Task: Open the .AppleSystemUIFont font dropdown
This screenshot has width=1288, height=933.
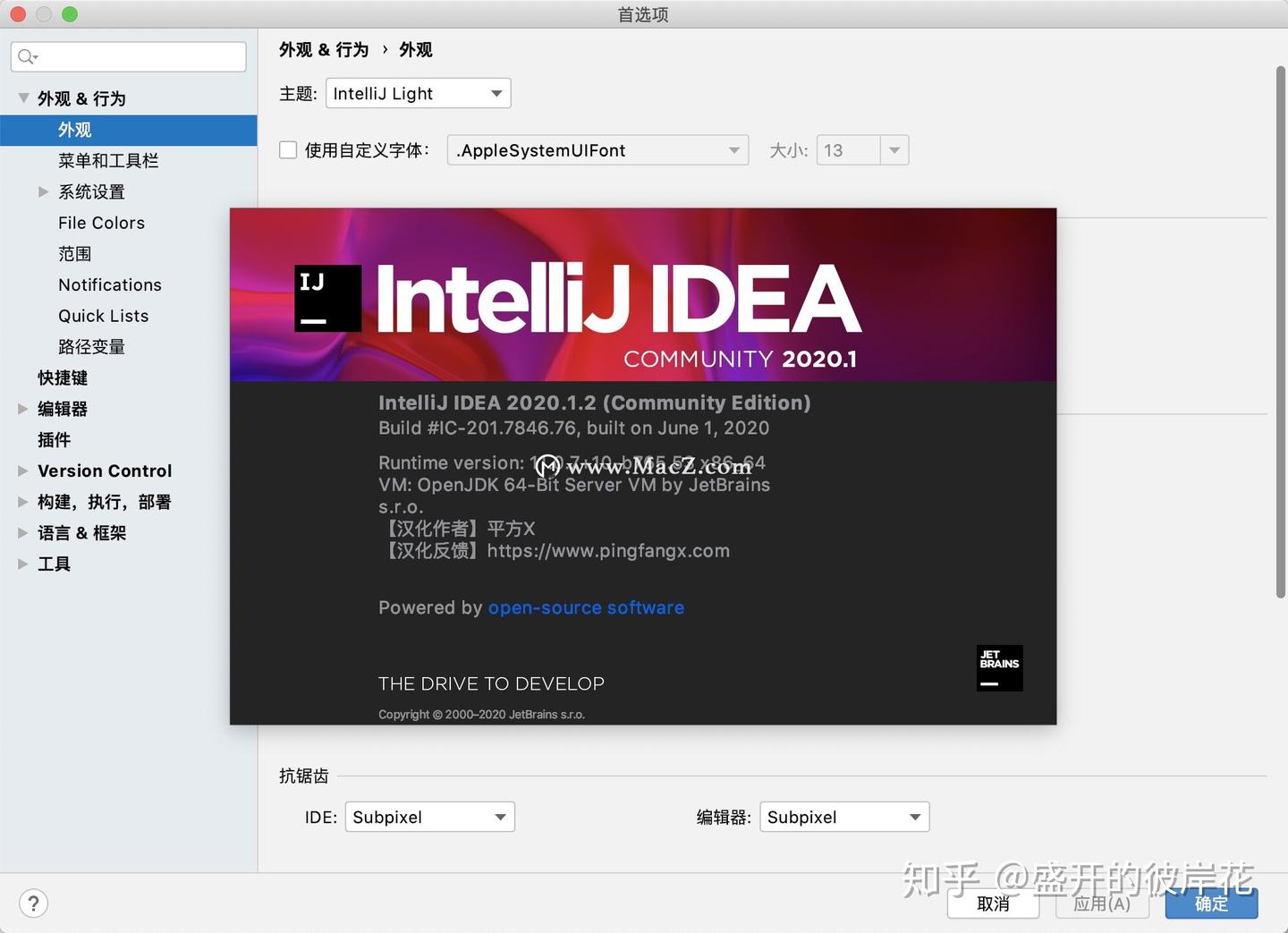Action: (x=597, y=150)
